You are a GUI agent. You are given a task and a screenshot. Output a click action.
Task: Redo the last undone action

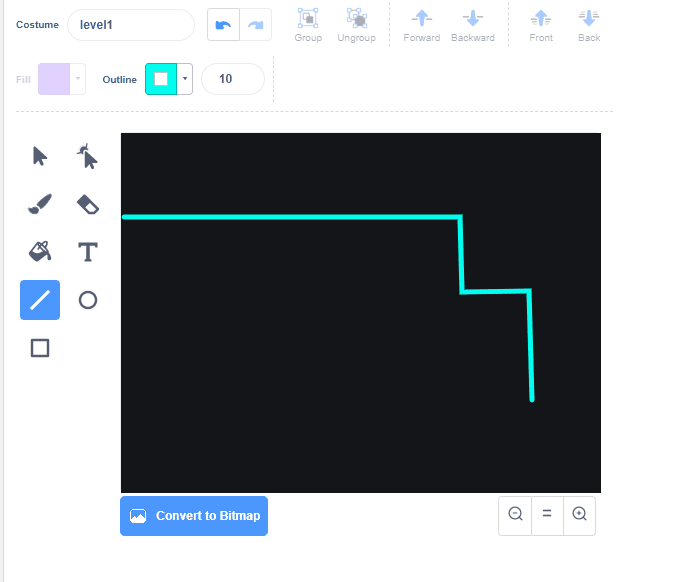click(256, 25)
